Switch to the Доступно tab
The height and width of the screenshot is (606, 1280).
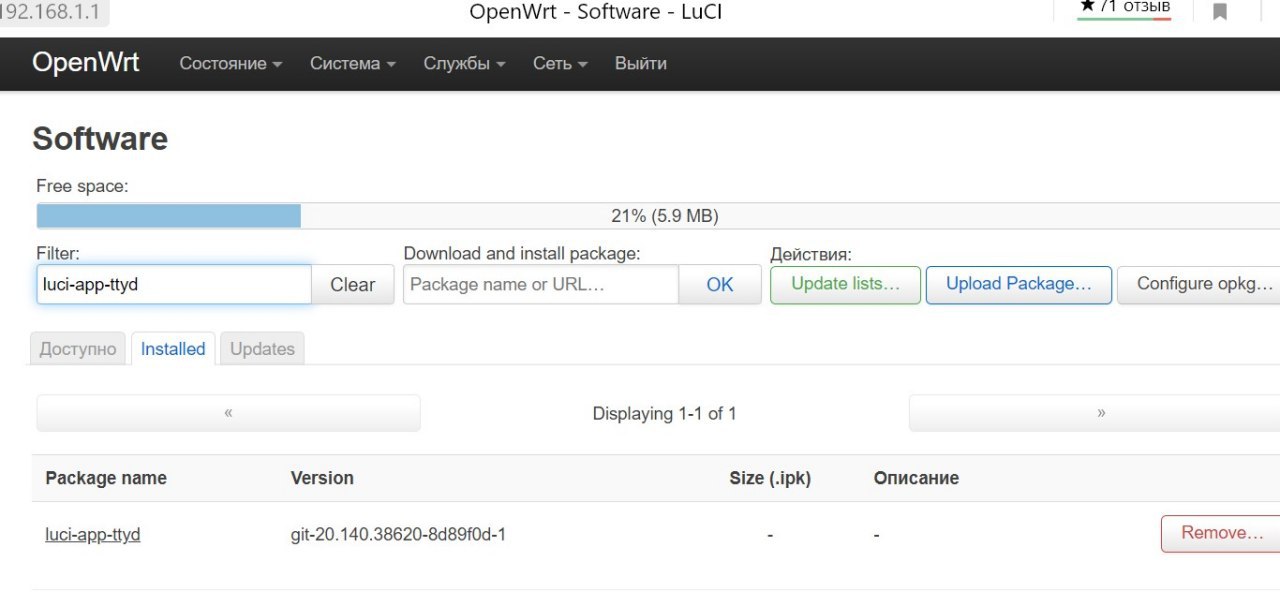78,349
